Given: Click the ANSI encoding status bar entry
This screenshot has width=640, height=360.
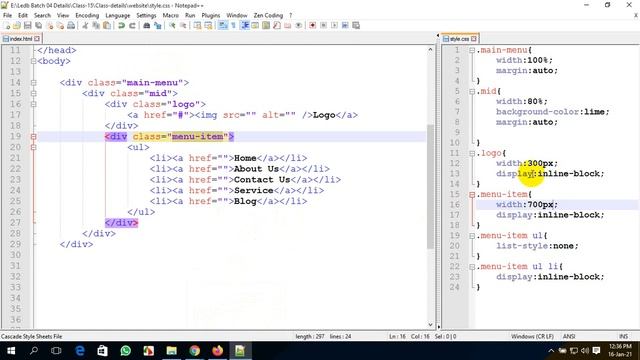Looking at the screenshot, I should (569, 336).
